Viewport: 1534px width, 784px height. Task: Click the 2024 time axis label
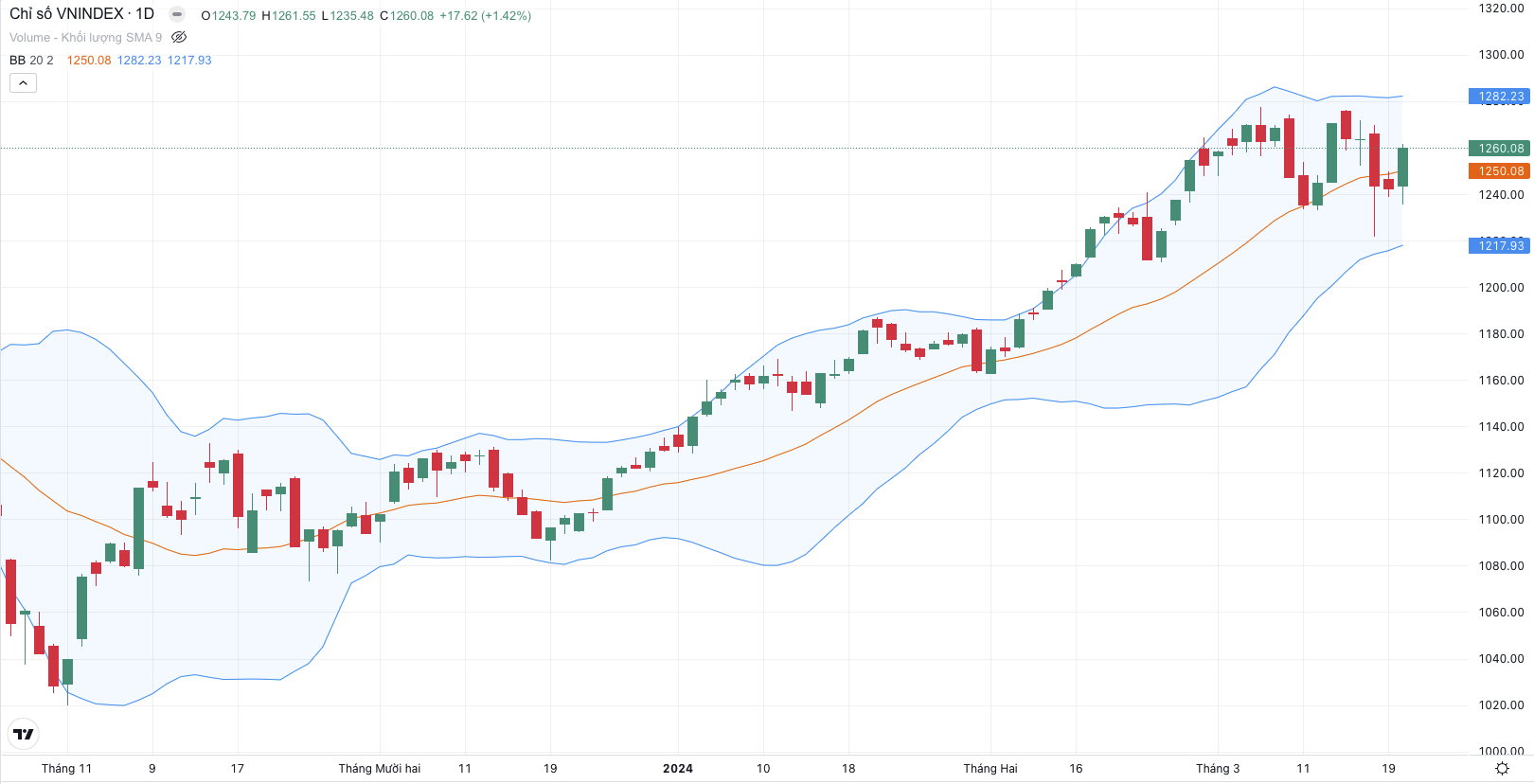pos(678,769)
